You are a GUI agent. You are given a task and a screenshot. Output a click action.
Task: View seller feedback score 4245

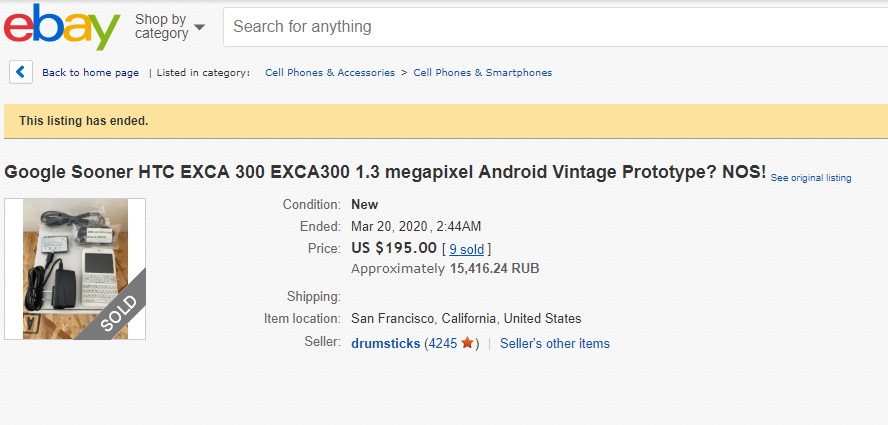[x=442, y=344]
